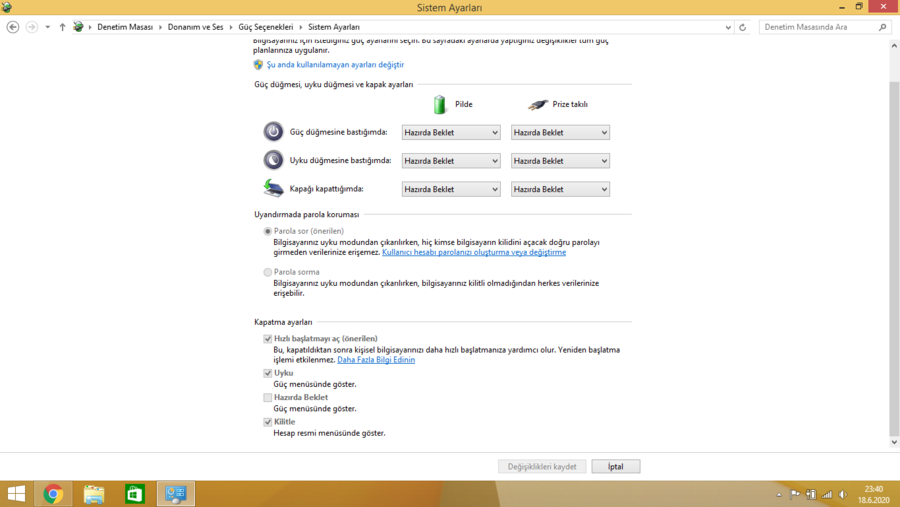Viewport: 900px width, 507px height.
Task: Click the scrollbar up arrow
Action: tap(894, 45)
